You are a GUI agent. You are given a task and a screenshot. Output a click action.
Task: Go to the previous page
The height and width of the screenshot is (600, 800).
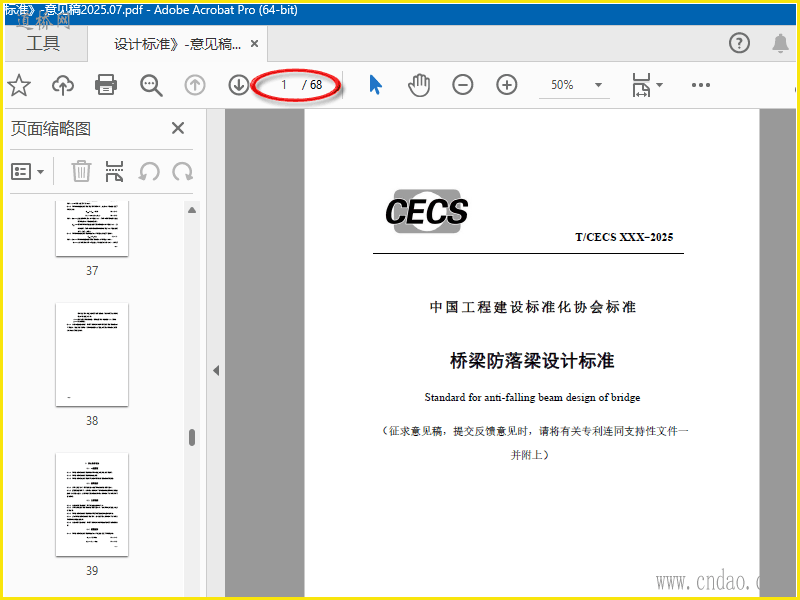tap(195, 85)
